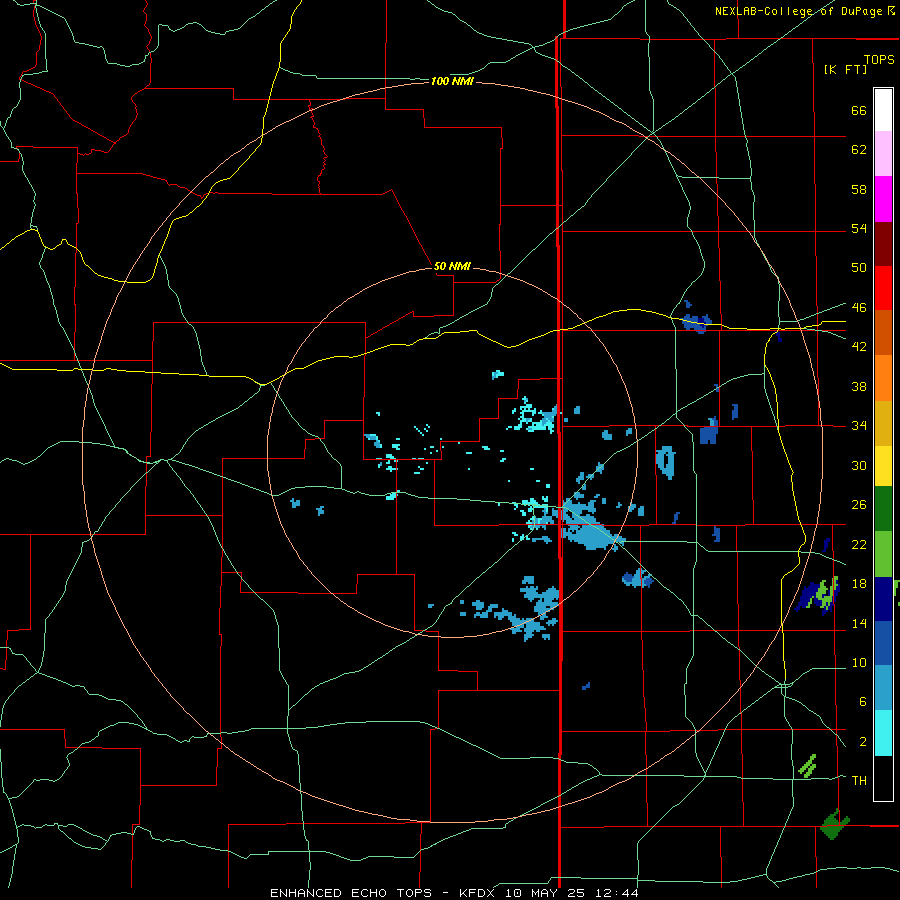This screenshot has height=900, width=900.
Task: Click the legend value 26
Action: [x=859, y=505]
